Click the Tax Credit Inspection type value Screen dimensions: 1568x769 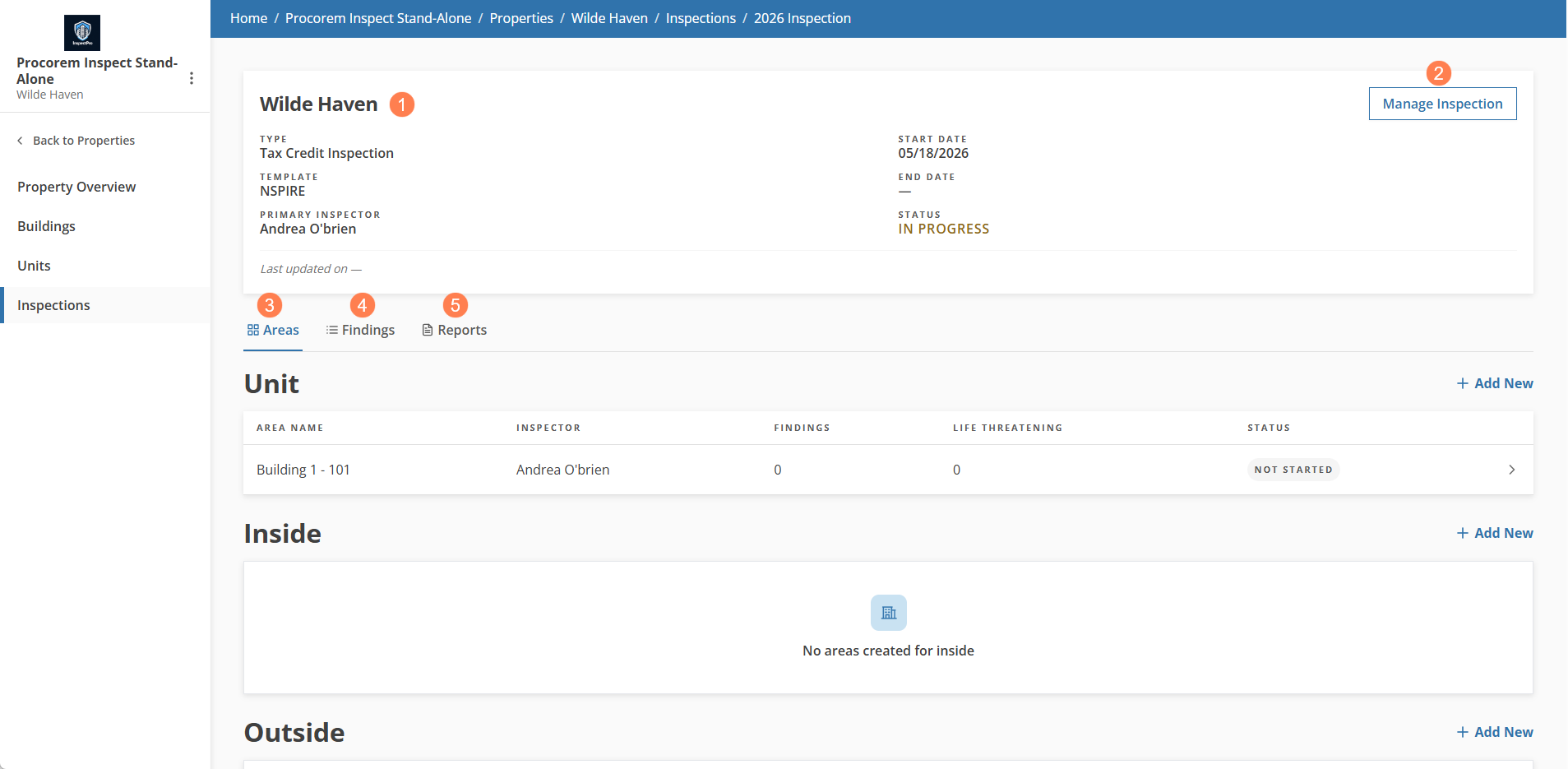point(326,153)
